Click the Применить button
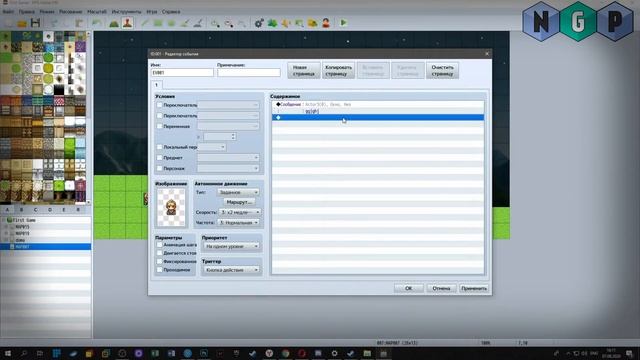The width and height of the screenshot is (640, 360). (474, 288)
